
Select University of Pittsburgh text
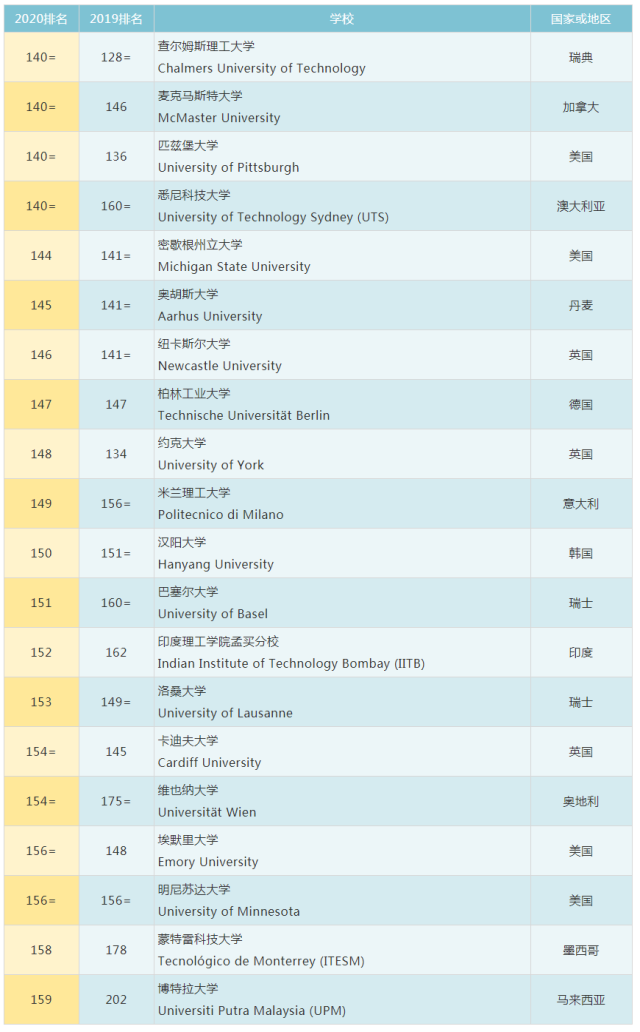(x=228, y=168)
